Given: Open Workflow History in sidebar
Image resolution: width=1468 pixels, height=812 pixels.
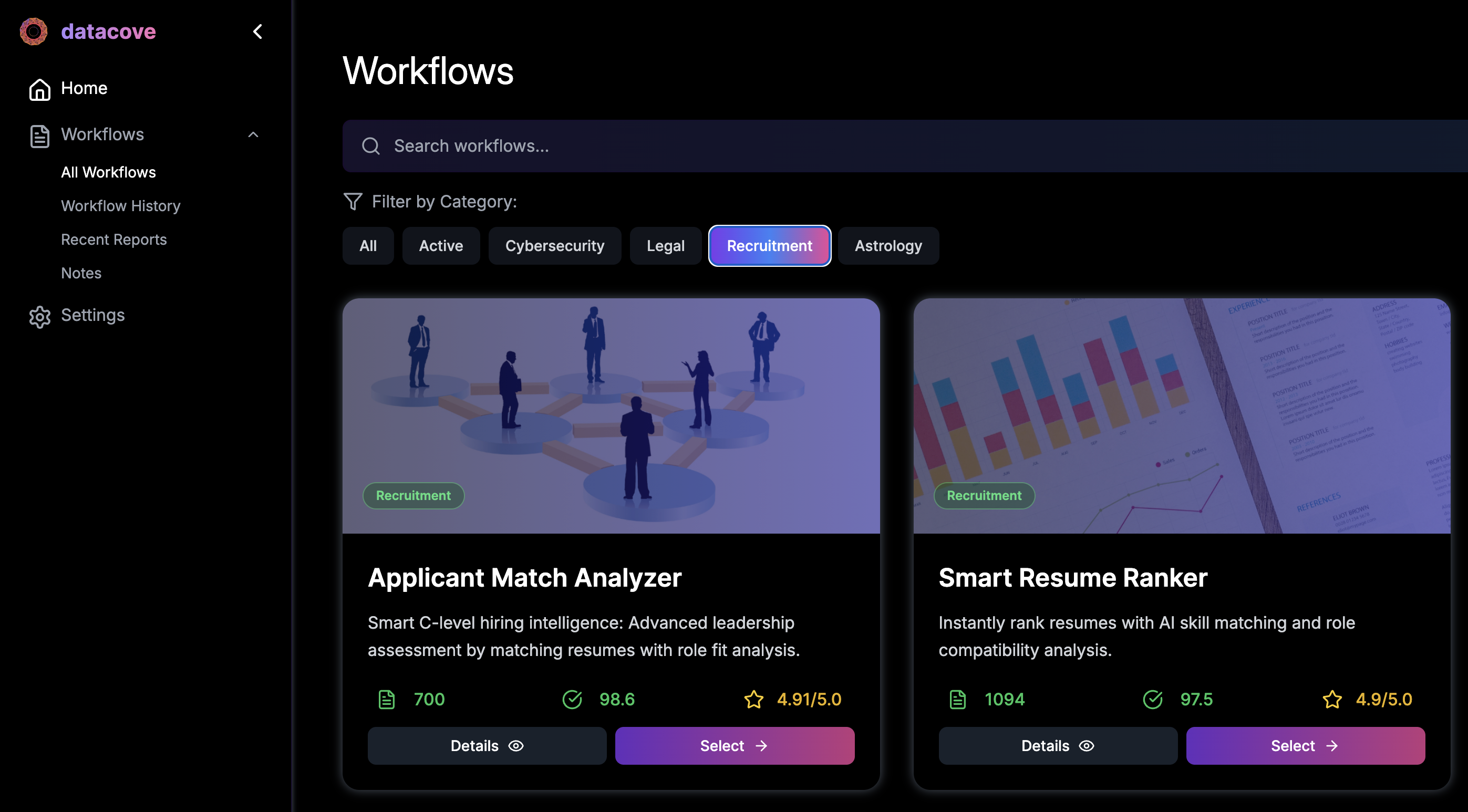Looking at the screenshot, I should 120,206.
